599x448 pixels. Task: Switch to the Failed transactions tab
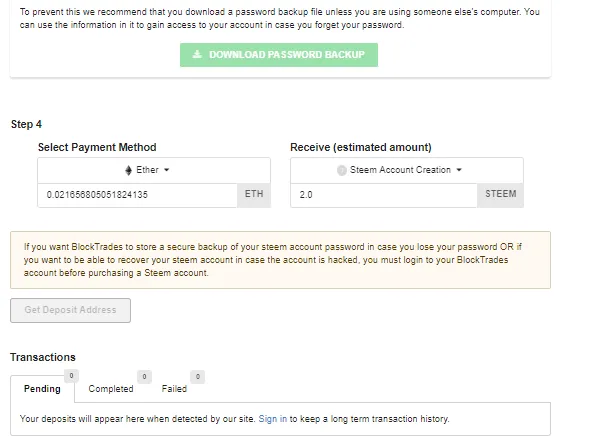[x=174, y=389]
